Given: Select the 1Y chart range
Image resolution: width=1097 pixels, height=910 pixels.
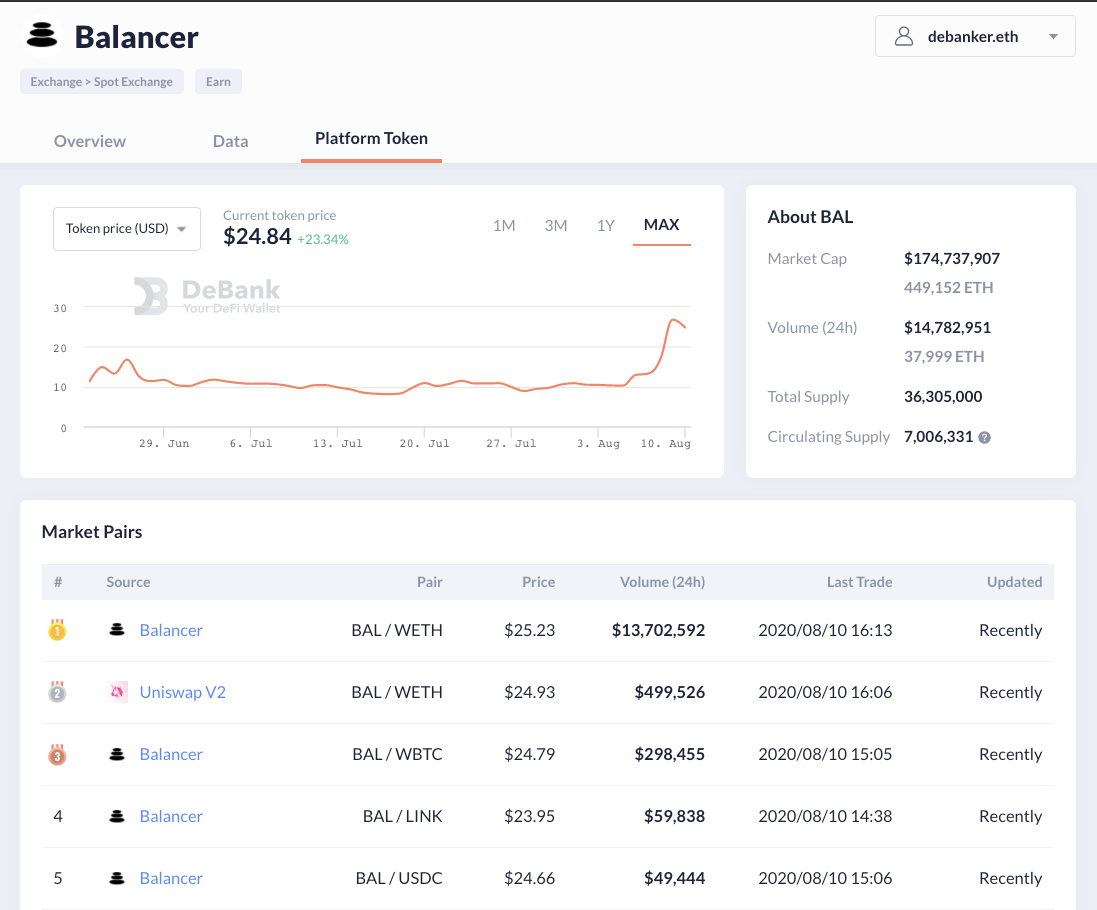Looking at the screenshot, I should pos(606,225).
